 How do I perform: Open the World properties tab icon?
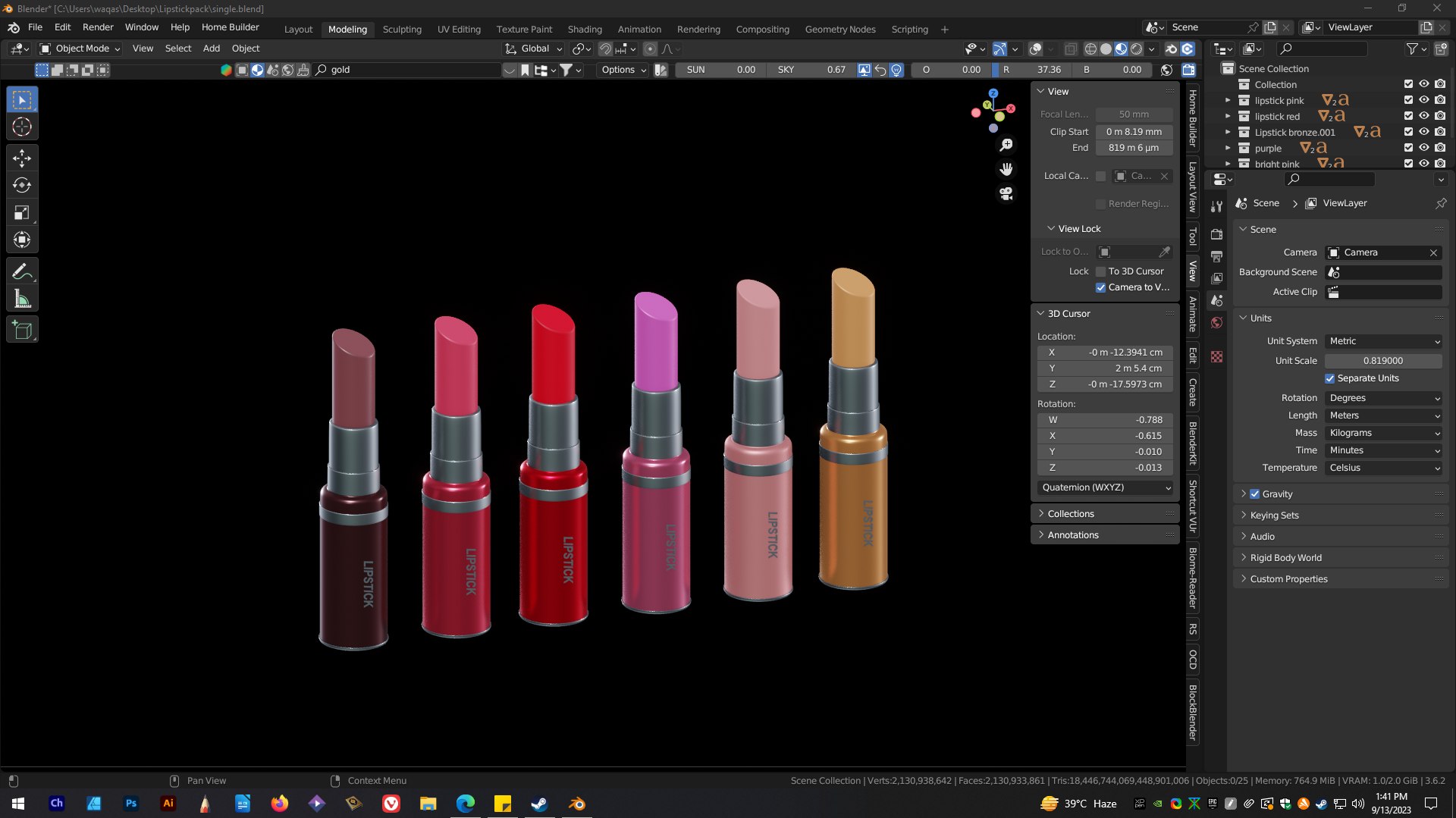click(1216, 323)
